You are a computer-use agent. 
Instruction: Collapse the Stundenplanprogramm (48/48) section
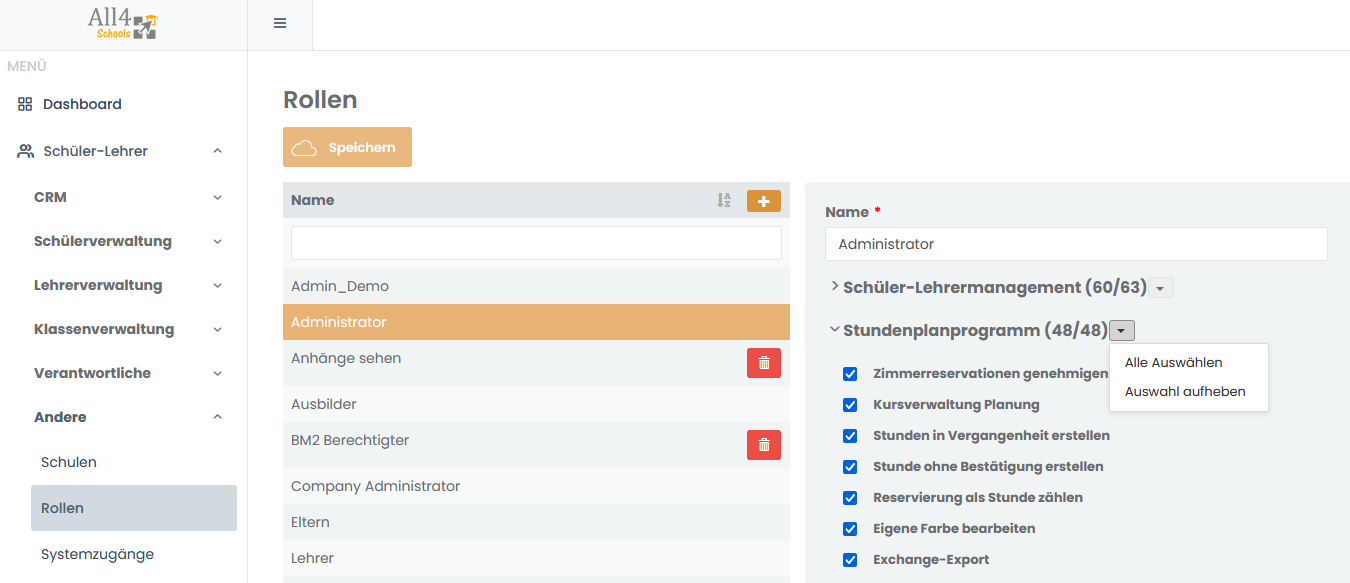[835, 330]
